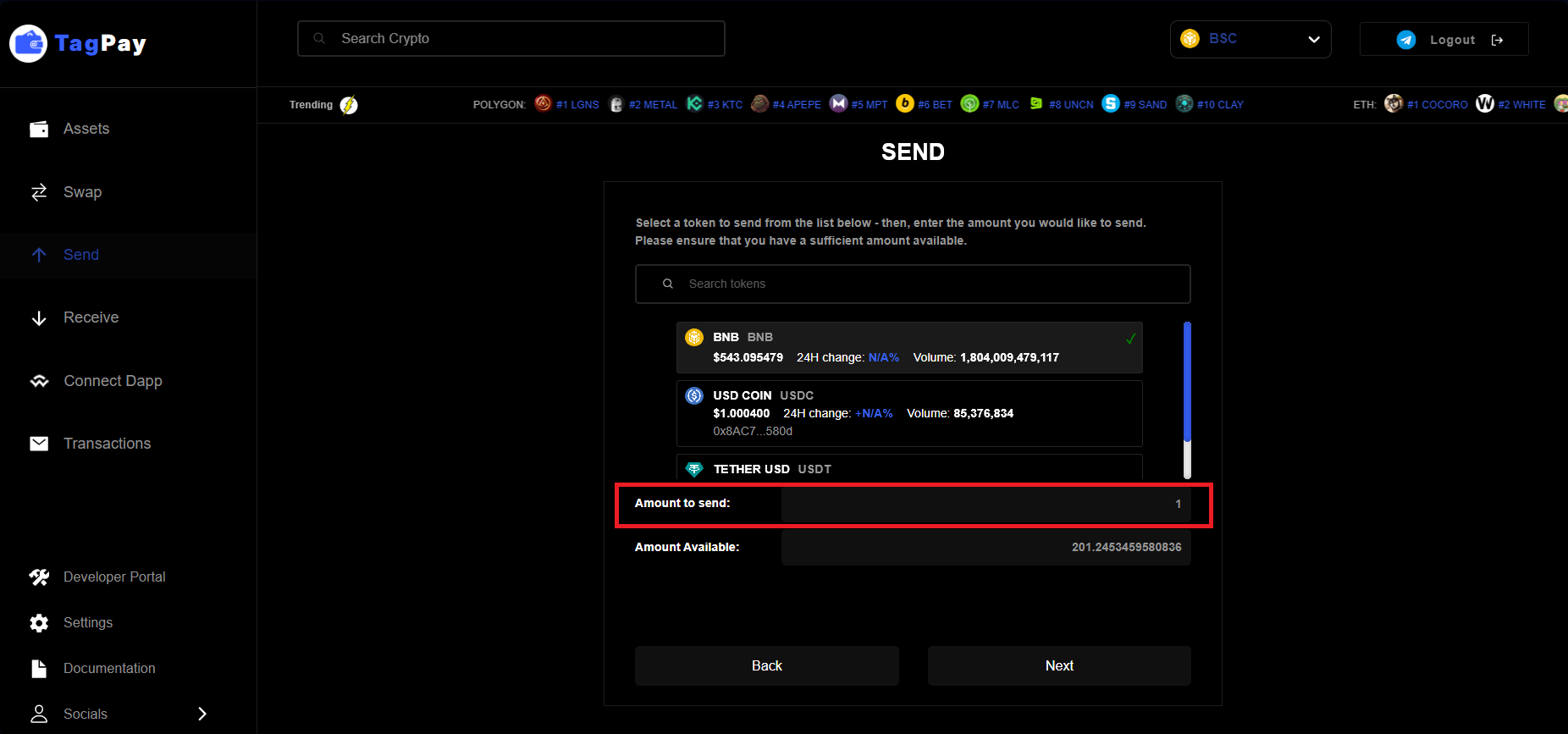Focus the Amount to send field

[985, 504]
